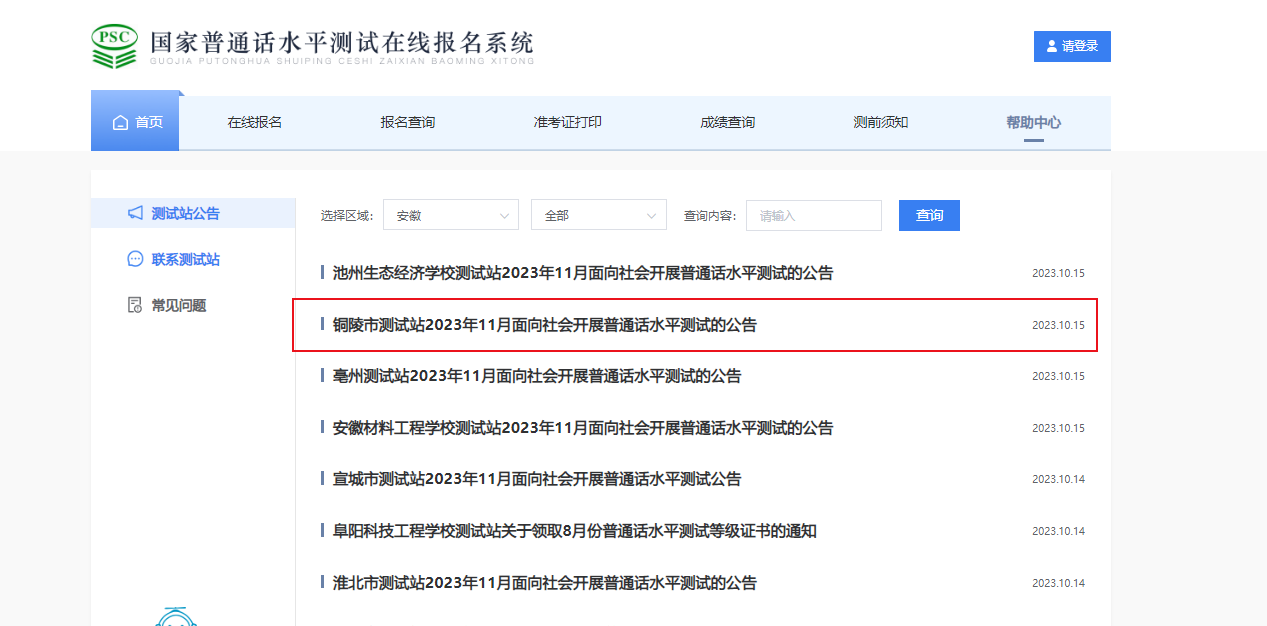Click the document icon beside 常见问题
Screen dimensions: 1267x626
point(135,305)
